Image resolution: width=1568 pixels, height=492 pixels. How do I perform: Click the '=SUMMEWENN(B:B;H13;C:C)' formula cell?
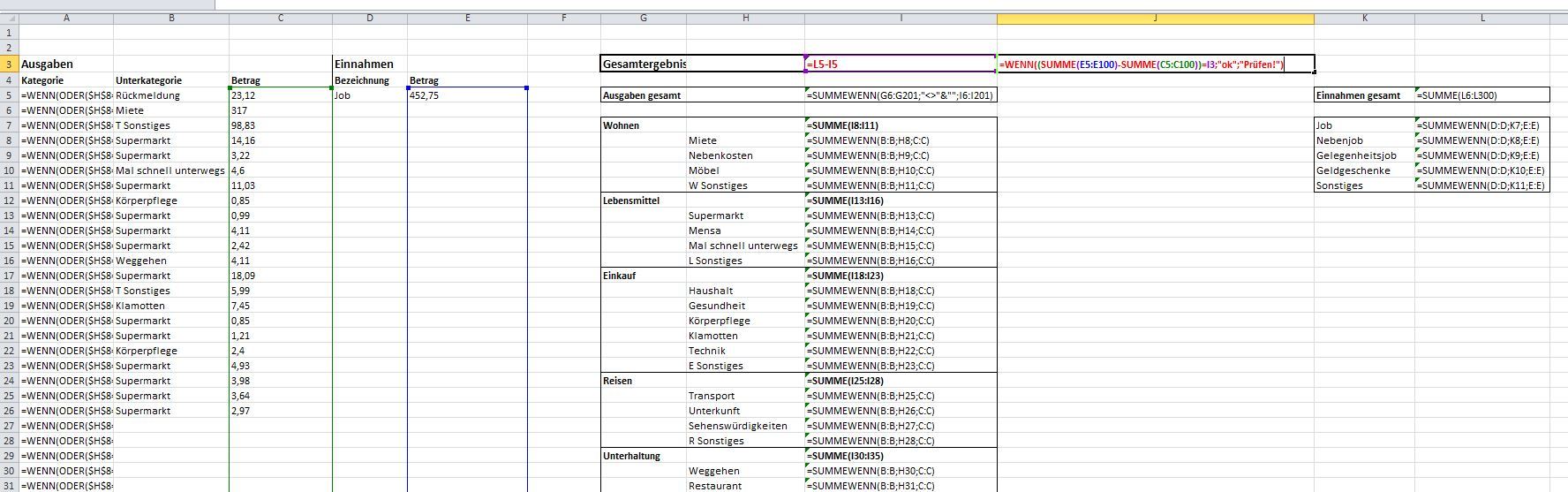pyautogui.click(x=901, y=216)
